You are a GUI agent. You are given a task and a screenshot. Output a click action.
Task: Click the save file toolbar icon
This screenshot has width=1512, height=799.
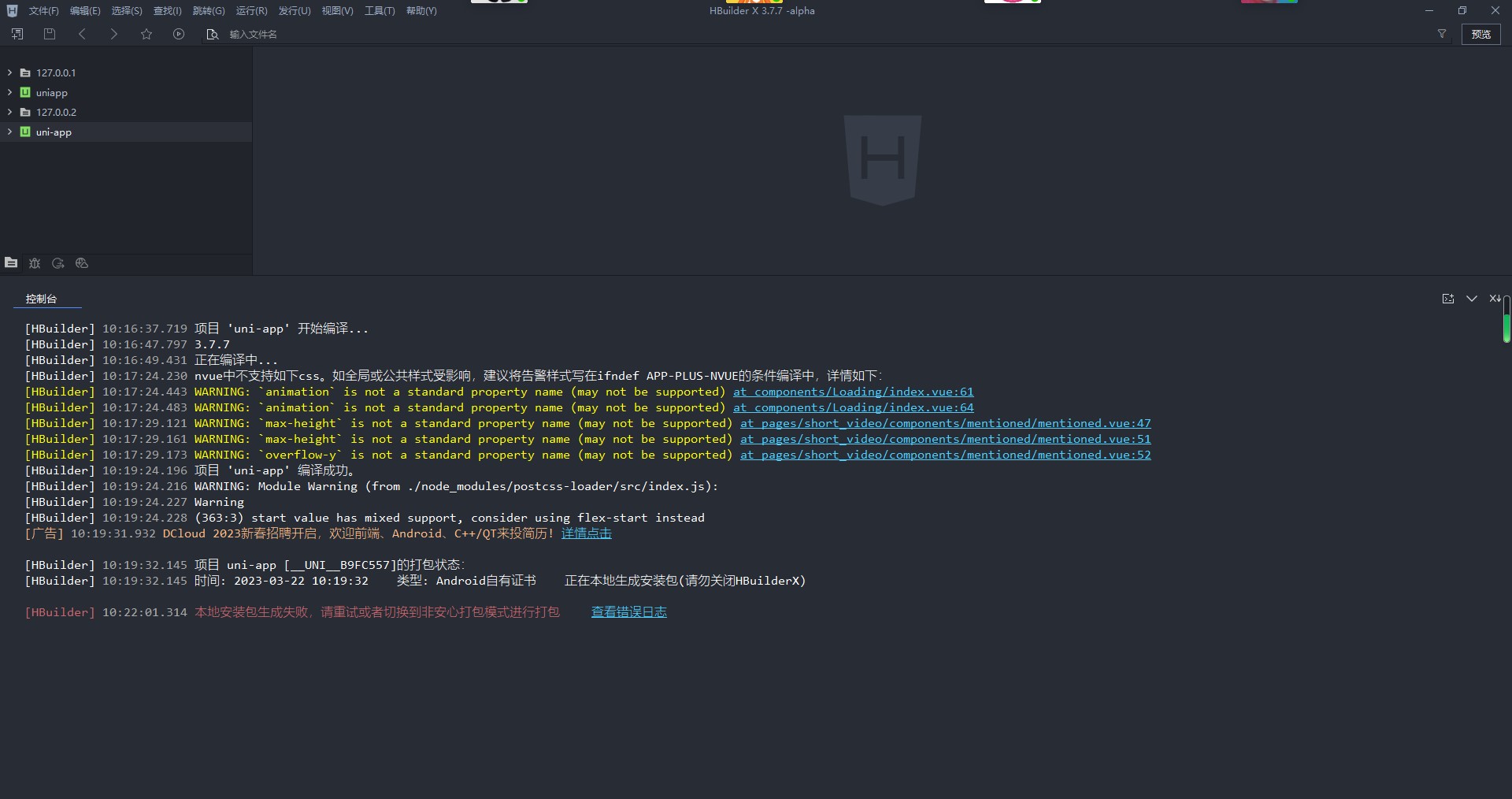tap(50, 34)
